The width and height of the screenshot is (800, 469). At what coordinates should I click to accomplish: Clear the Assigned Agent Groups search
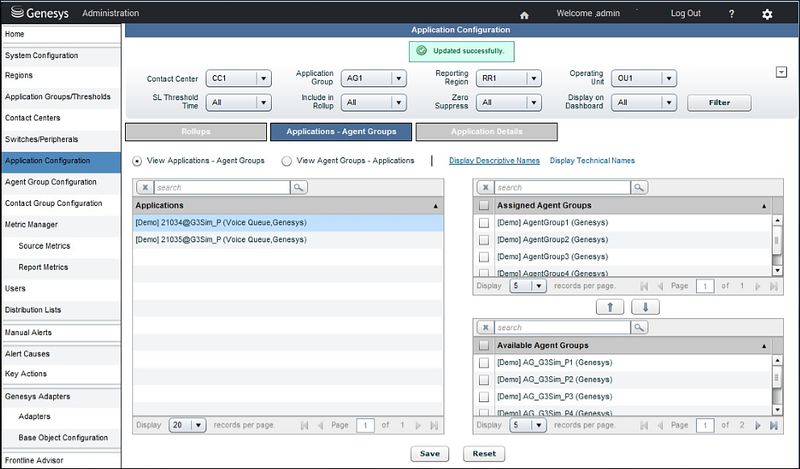pos(486,187)
